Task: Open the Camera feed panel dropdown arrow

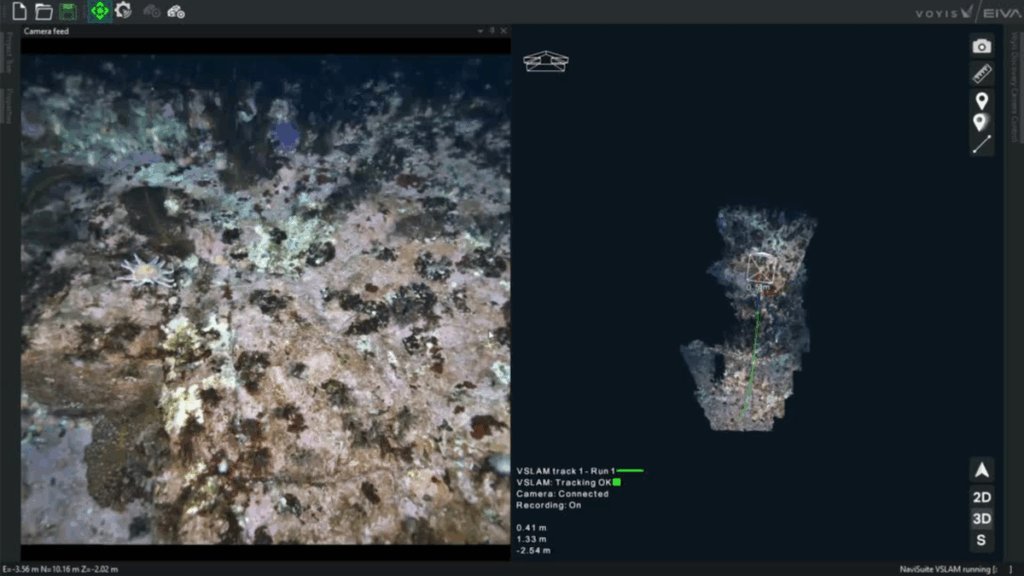Action: [479, 31]
